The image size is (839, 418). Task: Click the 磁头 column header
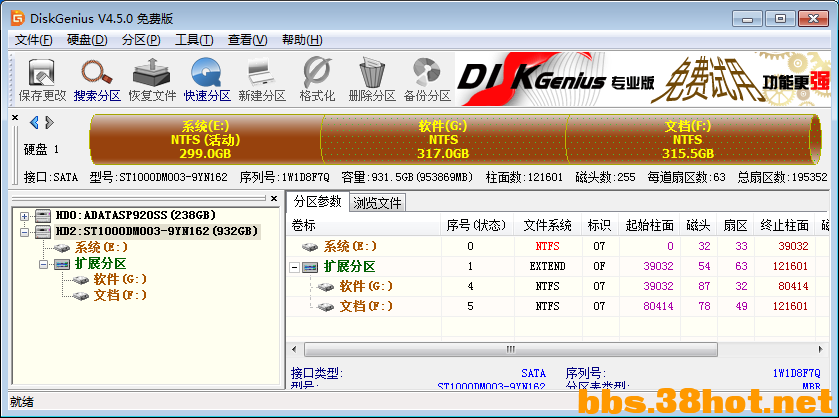click(x=699, y=226)
